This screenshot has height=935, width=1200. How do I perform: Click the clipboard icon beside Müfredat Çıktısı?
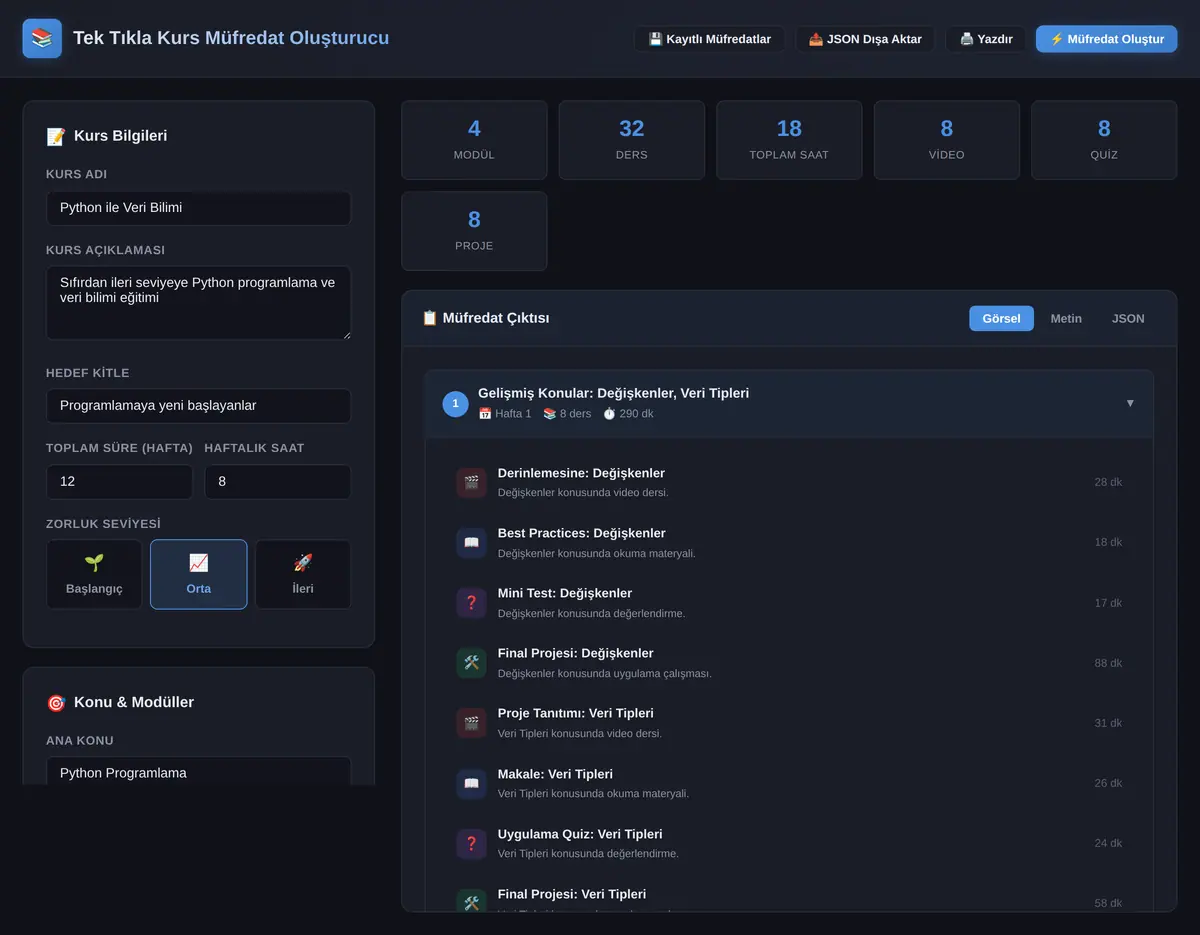(x=430, y=318)
